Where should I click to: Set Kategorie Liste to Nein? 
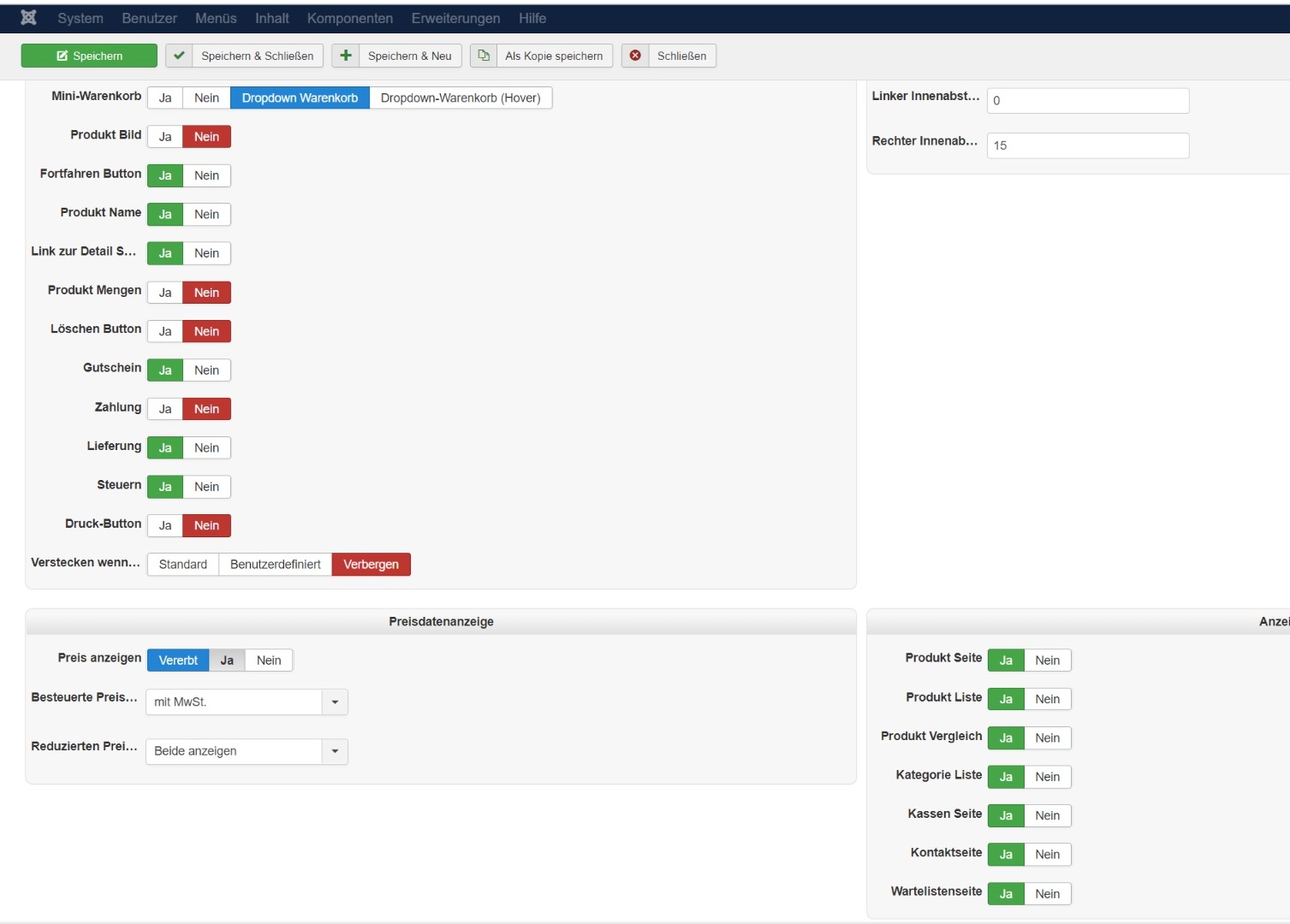[1048, 777]
